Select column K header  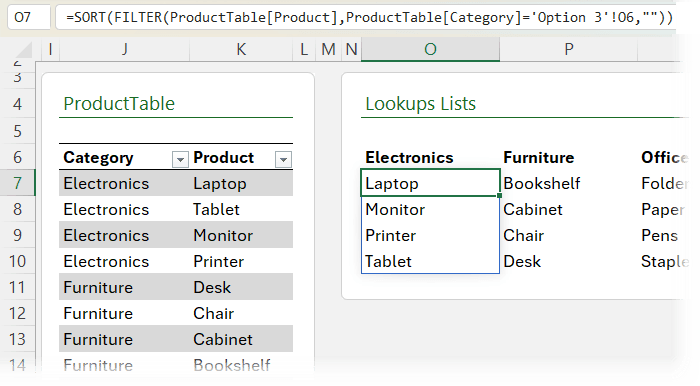tap(241, 49)
